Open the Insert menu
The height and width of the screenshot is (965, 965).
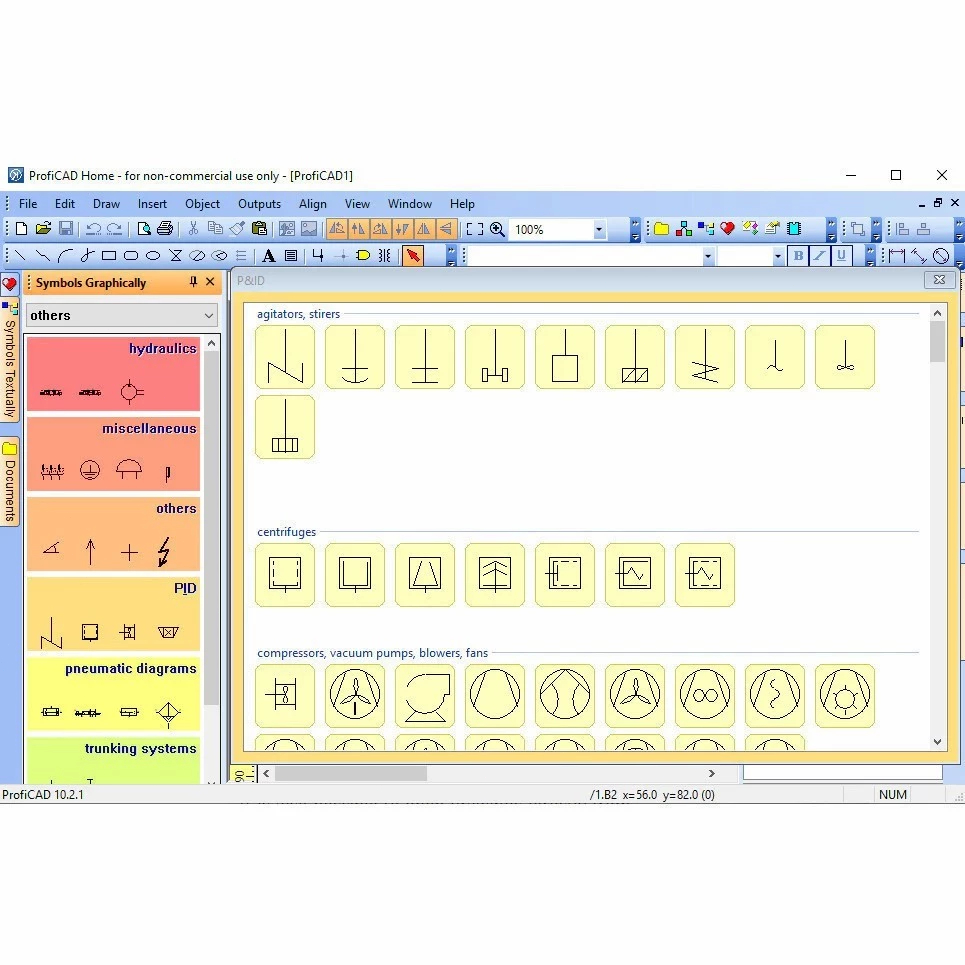point(152,204)
